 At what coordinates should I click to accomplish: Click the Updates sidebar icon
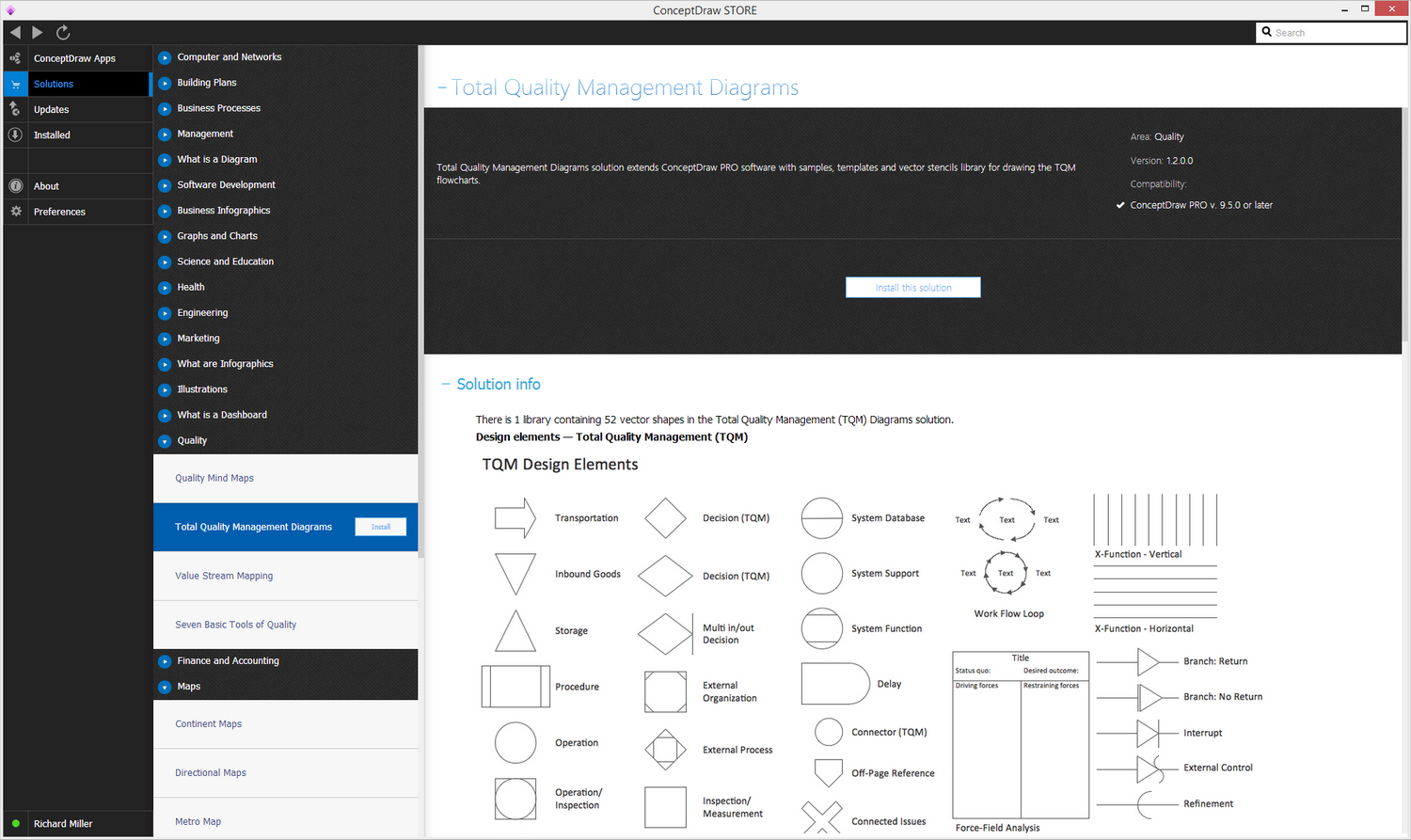[15, 109]
